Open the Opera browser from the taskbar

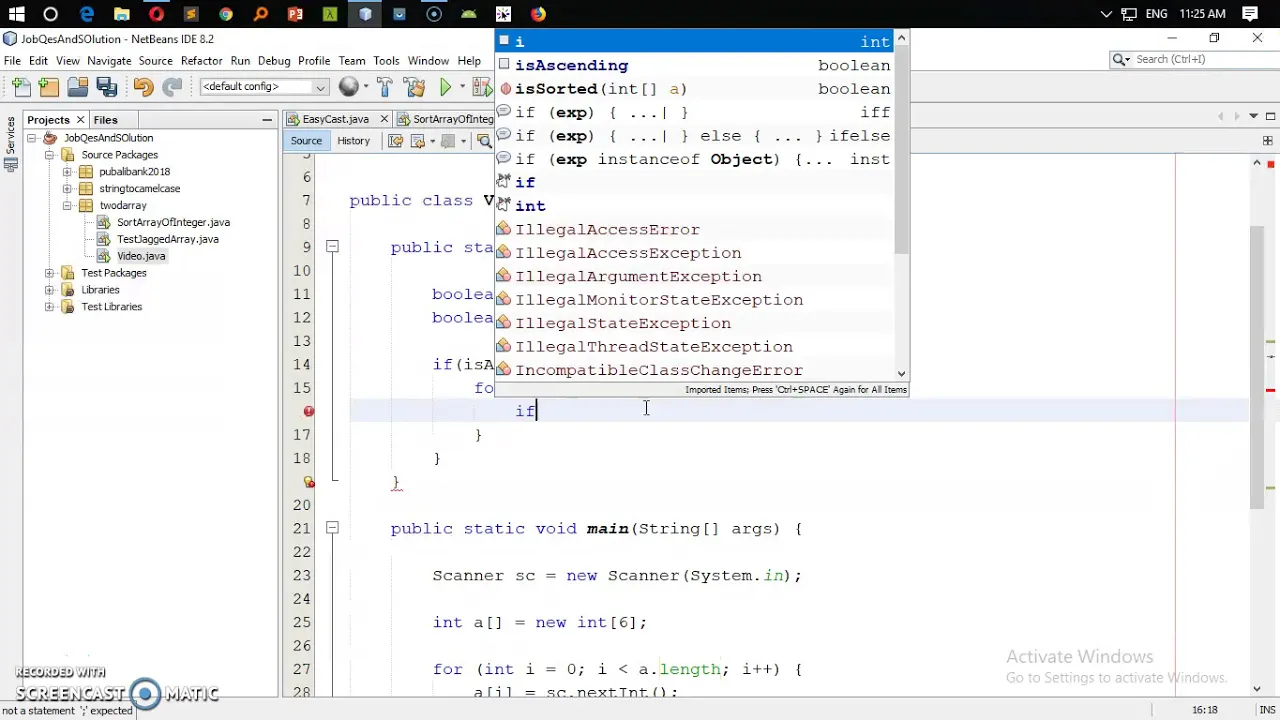click(x=156, y=14)
